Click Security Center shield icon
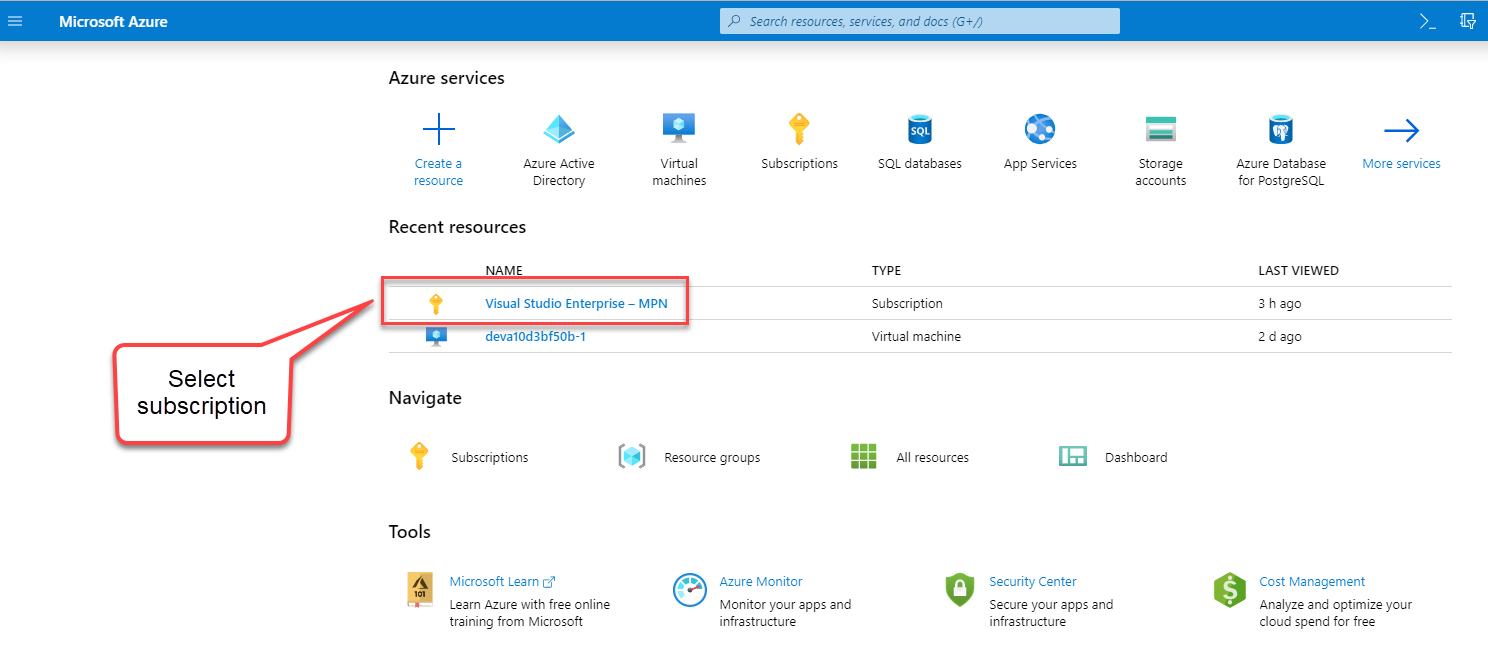Image resolution: width=1488 pixels, height=662 pixels. tap(959, 590)
